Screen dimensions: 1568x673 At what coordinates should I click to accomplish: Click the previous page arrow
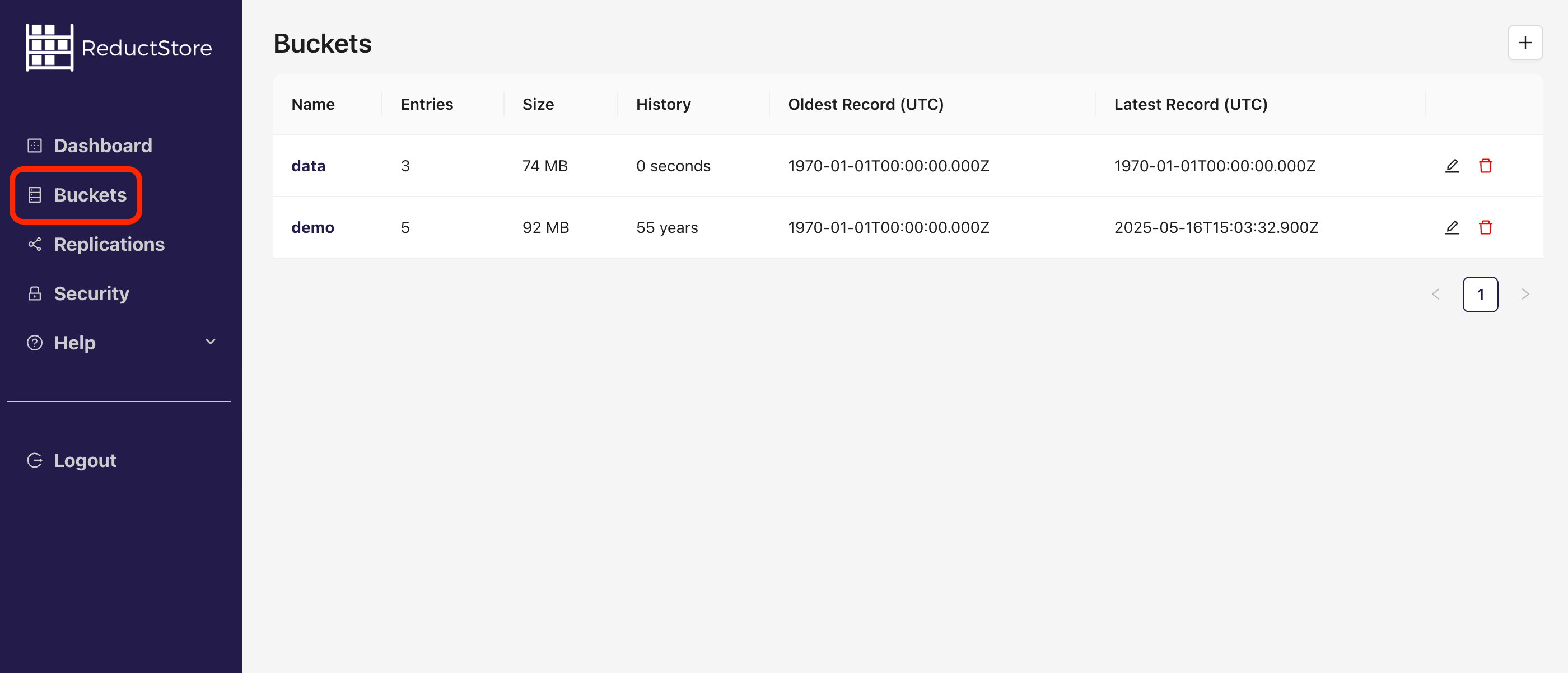1436,294
